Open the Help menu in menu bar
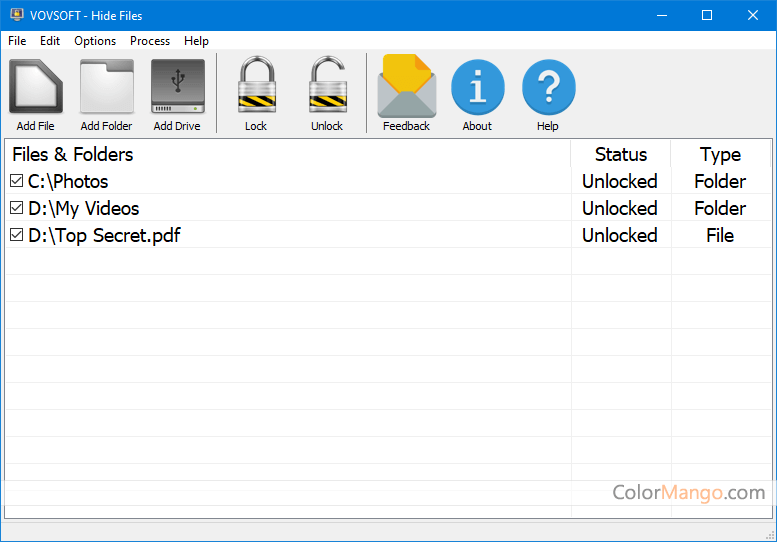This screenshot has height=542, width=777. [196, 41]
